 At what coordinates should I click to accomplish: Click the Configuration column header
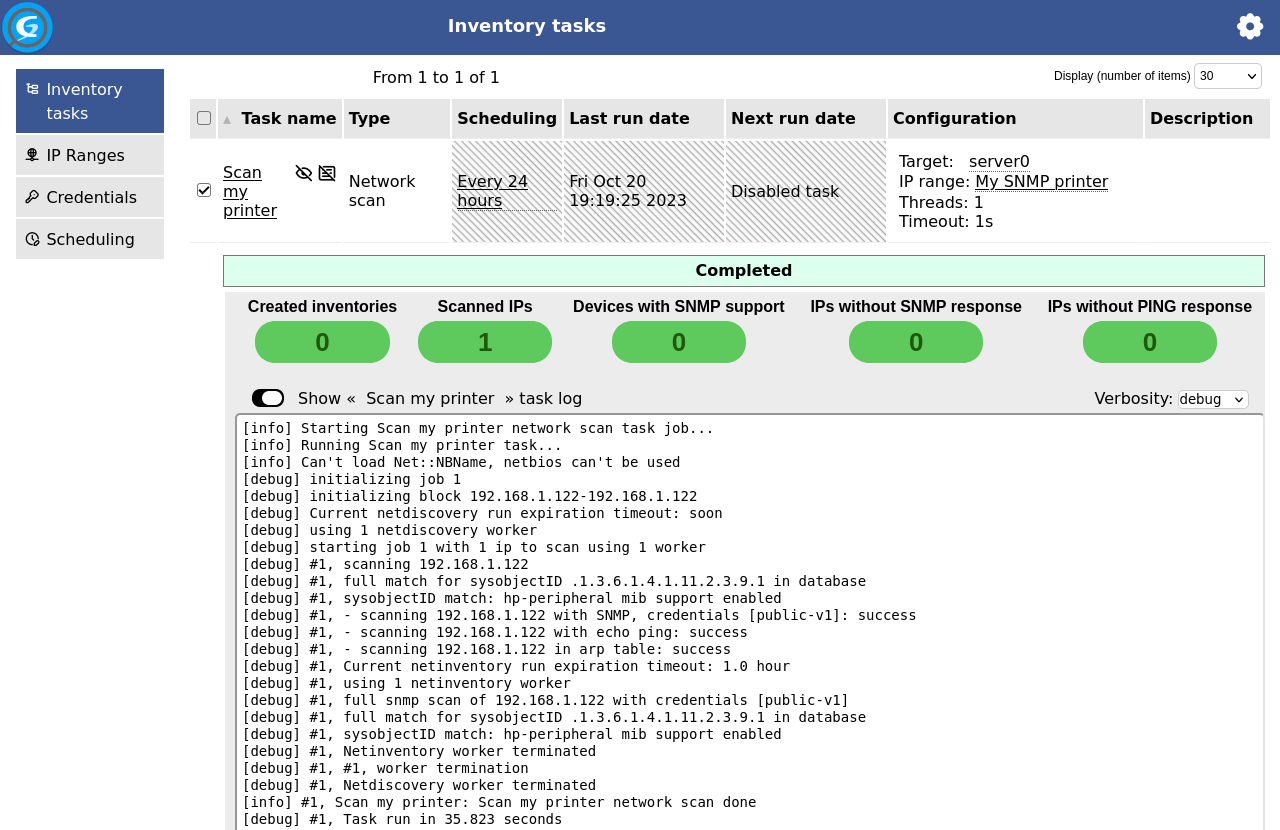[x=1015, y=118]
